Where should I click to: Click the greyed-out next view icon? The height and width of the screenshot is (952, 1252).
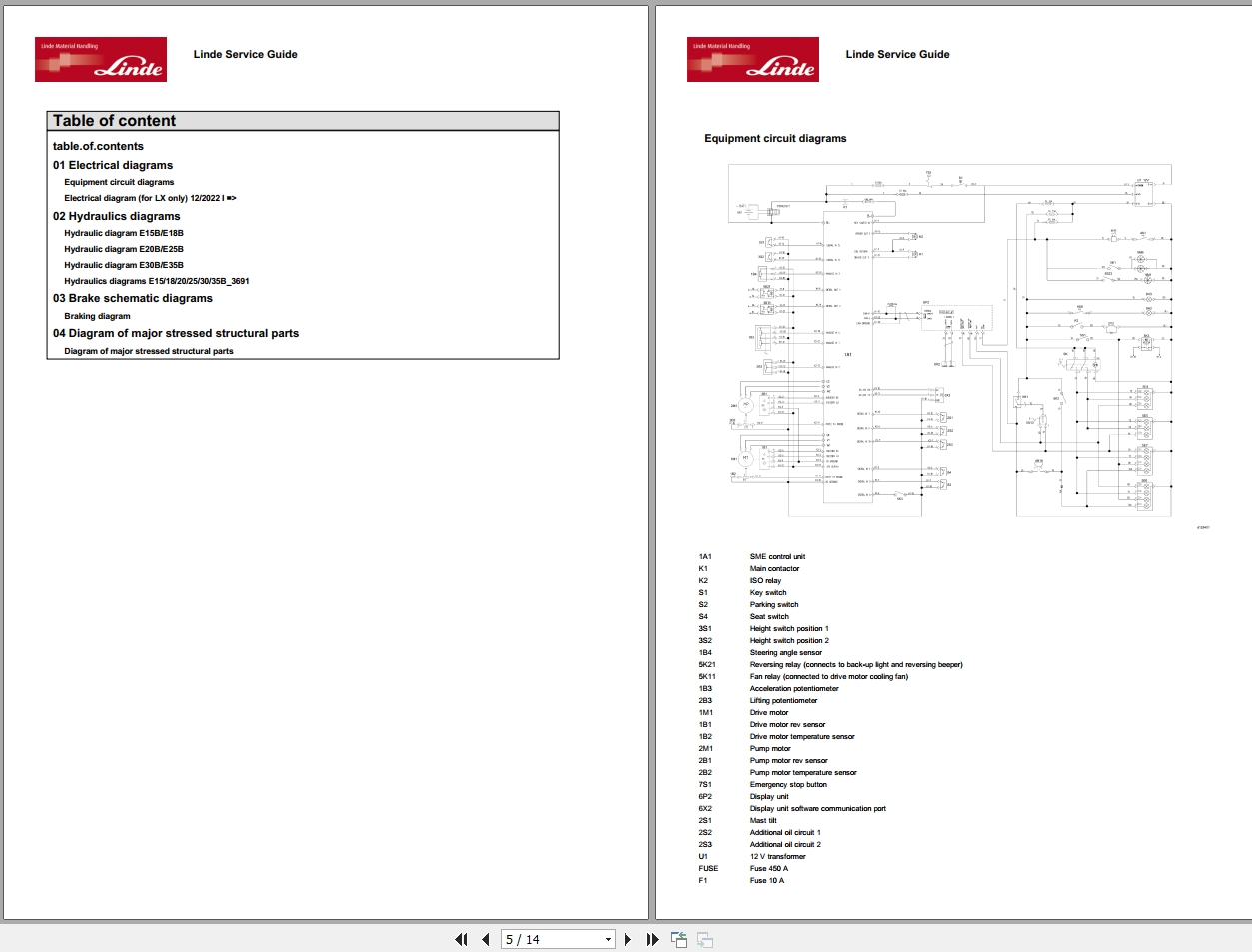tap(704, 939)
